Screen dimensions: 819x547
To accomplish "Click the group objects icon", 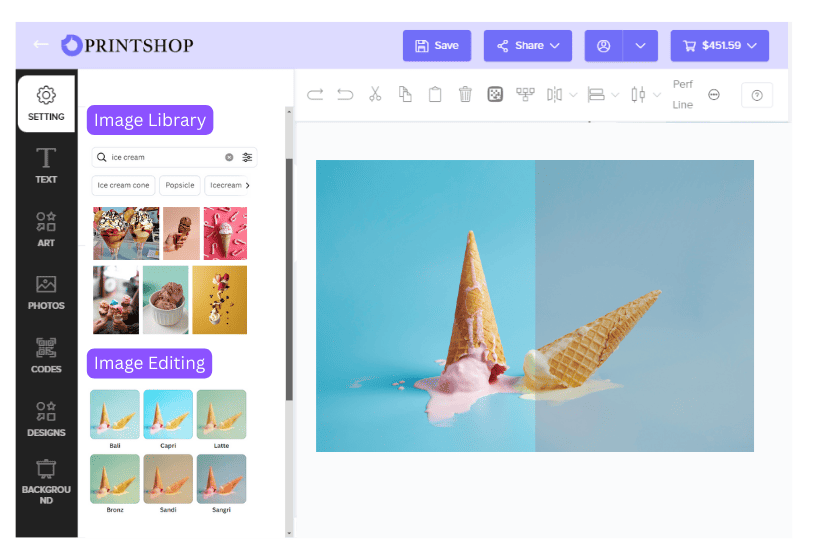I will tap(525, 94).
